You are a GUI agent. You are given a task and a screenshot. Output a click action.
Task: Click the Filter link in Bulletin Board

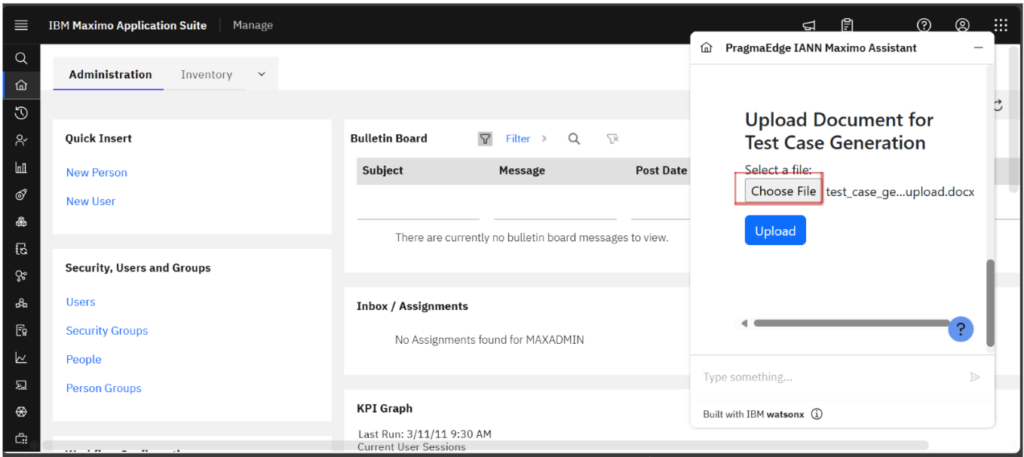(518, 138)
